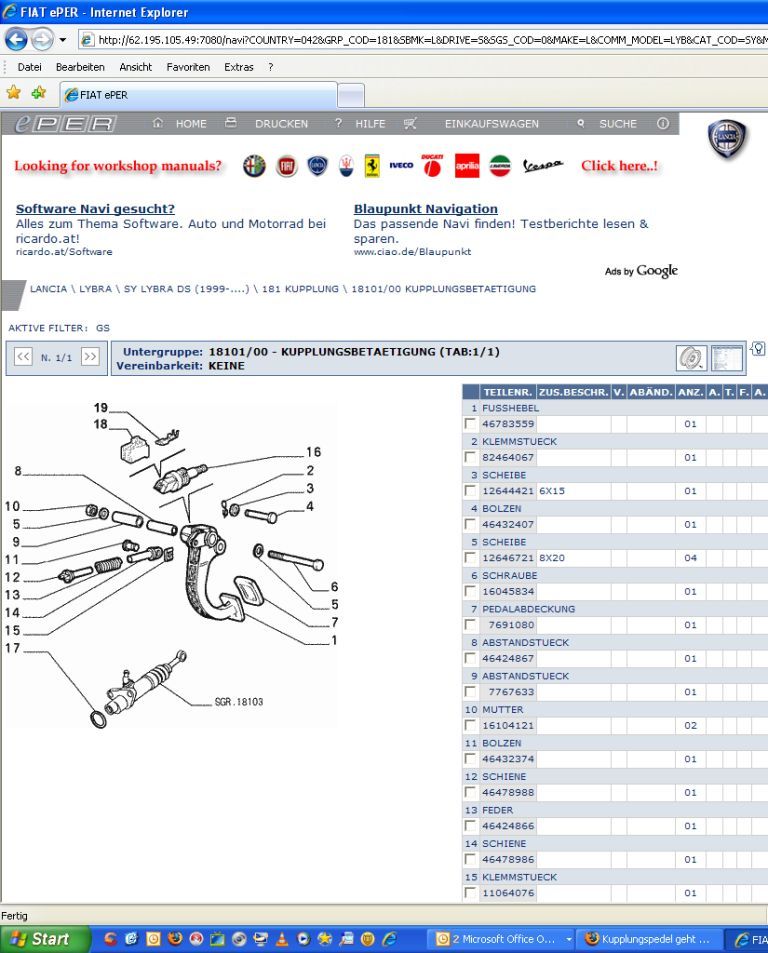This screenshot has height=953, width=768.
Task: Open the EINKAUFSWAGEN shopping cart
Action: coord(492,124)
